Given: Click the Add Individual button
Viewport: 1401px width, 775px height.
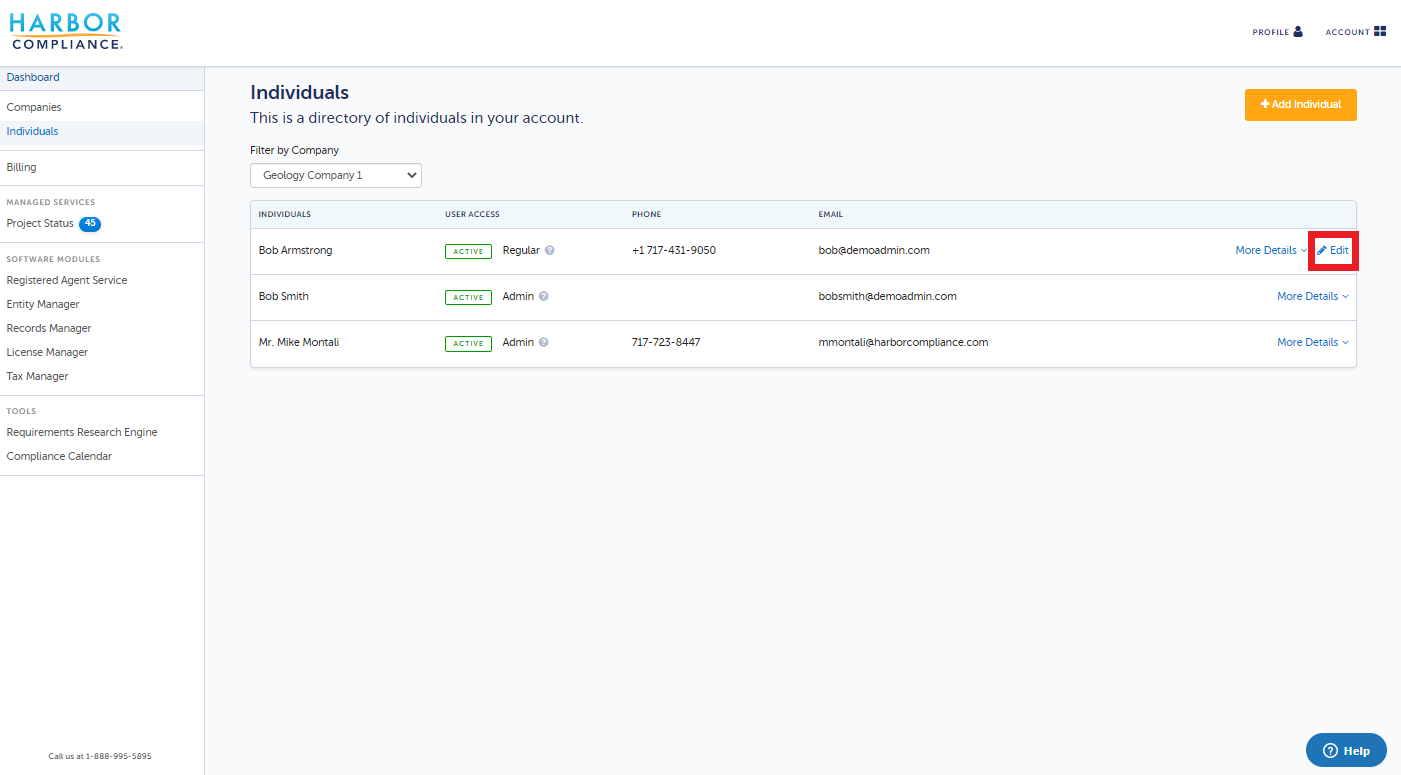Looking at the screenshot, I should pos(1300,105).
